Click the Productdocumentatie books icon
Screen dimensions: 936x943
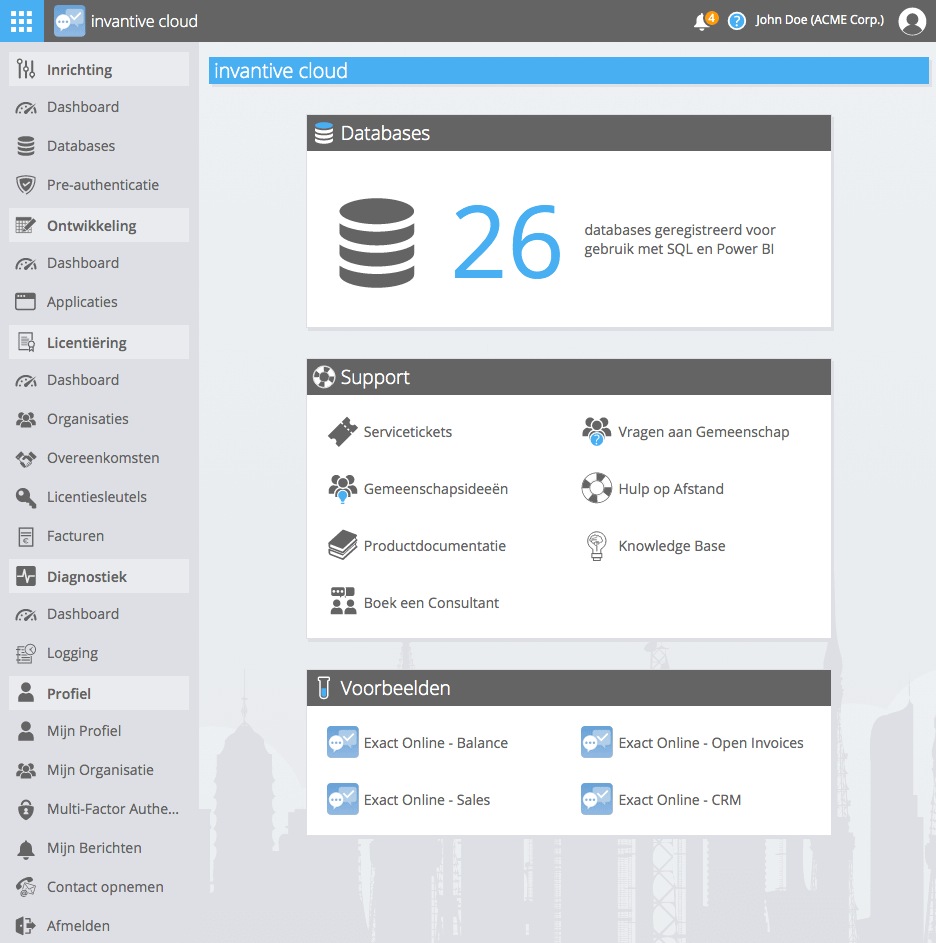(x=343, y=546)
